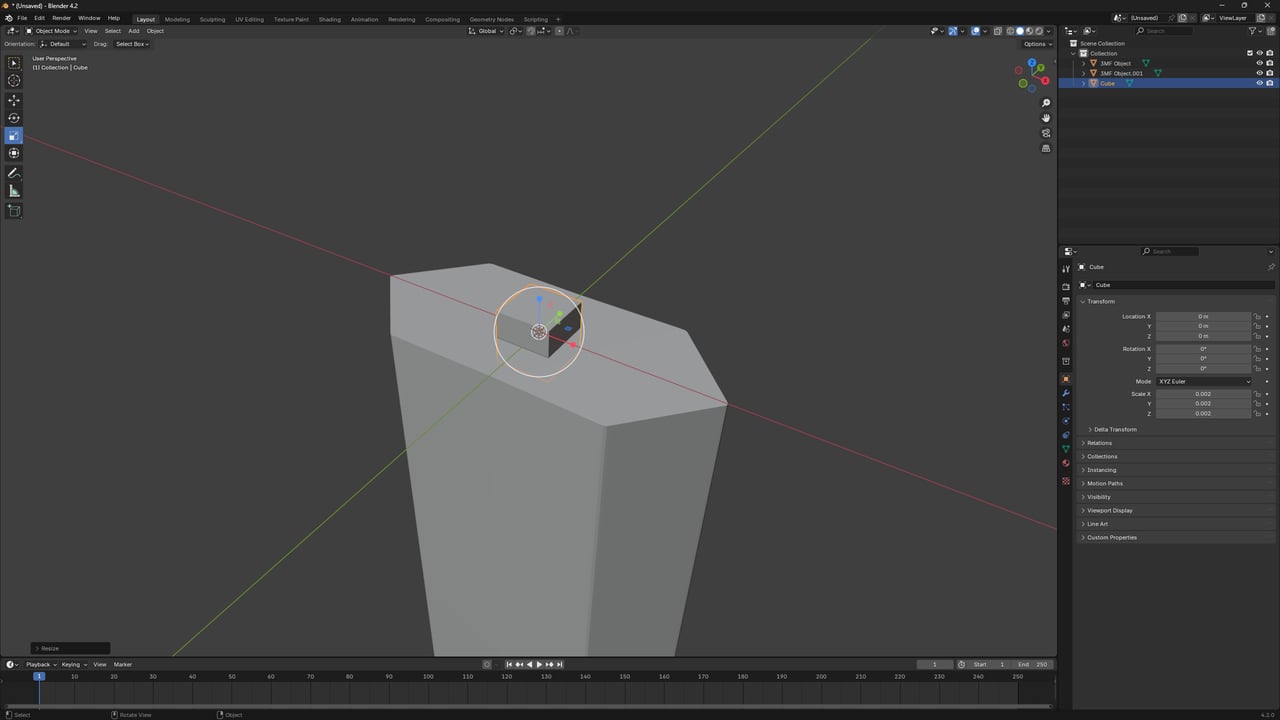Open the Object Constraints properties tab

[1066, 435]
